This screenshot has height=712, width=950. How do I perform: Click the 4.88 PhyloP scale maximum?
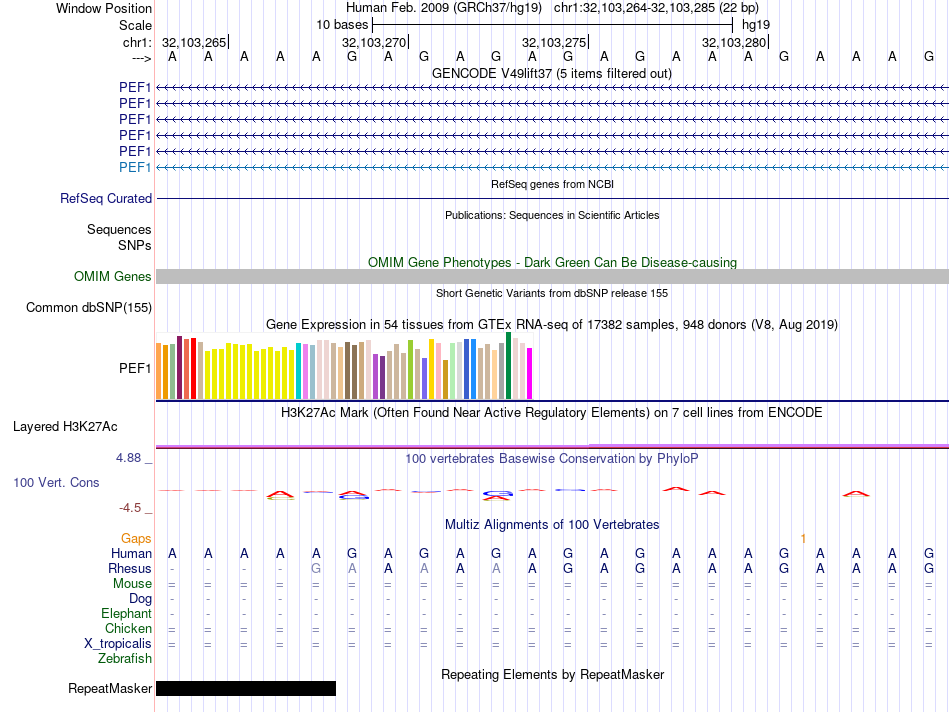click(x=128, y=458)
